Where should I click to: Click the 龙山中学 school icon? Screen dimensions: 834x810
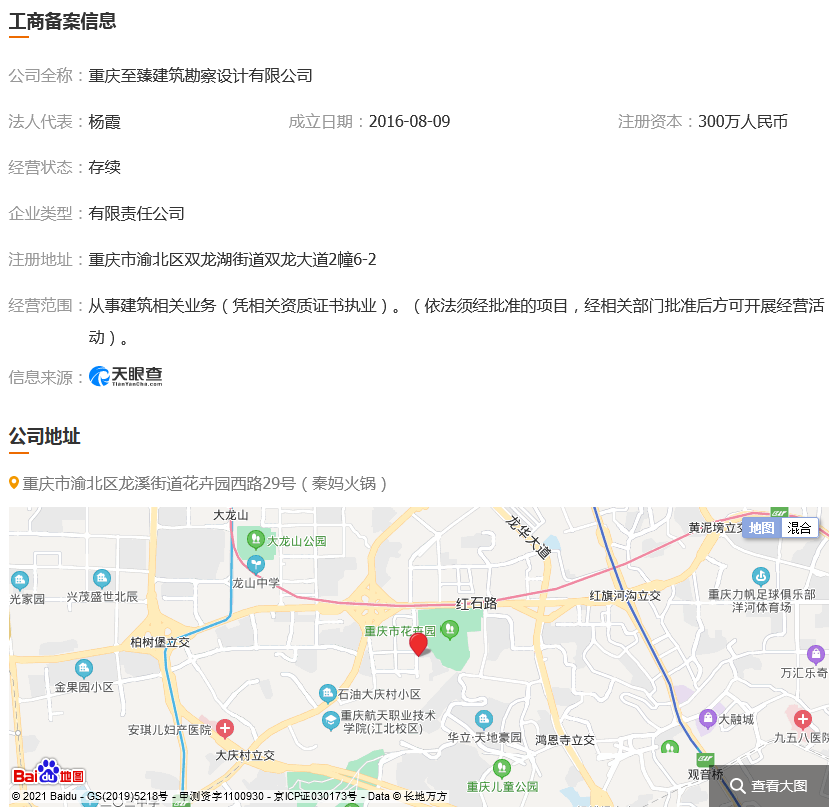click(256, 564)
